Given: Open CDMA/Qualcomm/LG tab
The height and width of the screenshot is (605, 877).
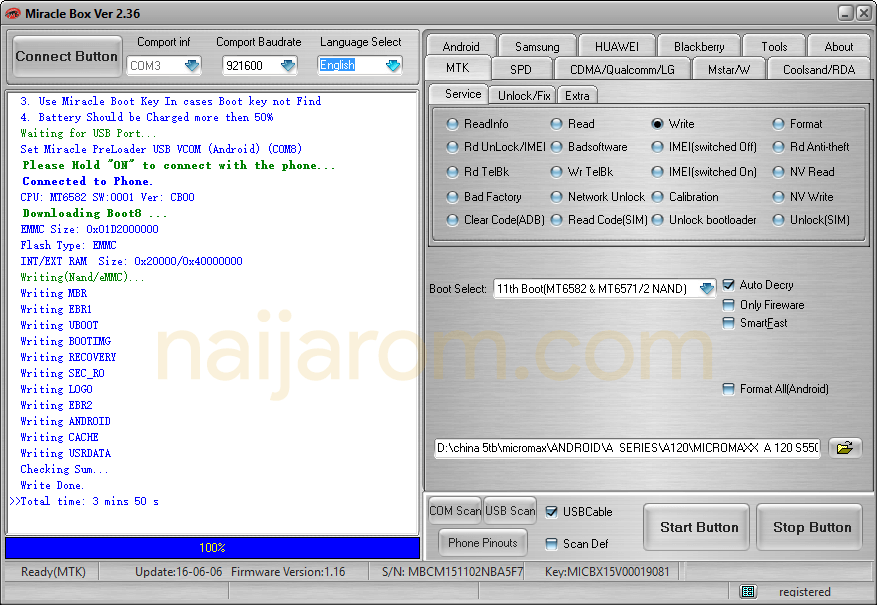Looking at the screenshot, I should click(x=622, y=69).
